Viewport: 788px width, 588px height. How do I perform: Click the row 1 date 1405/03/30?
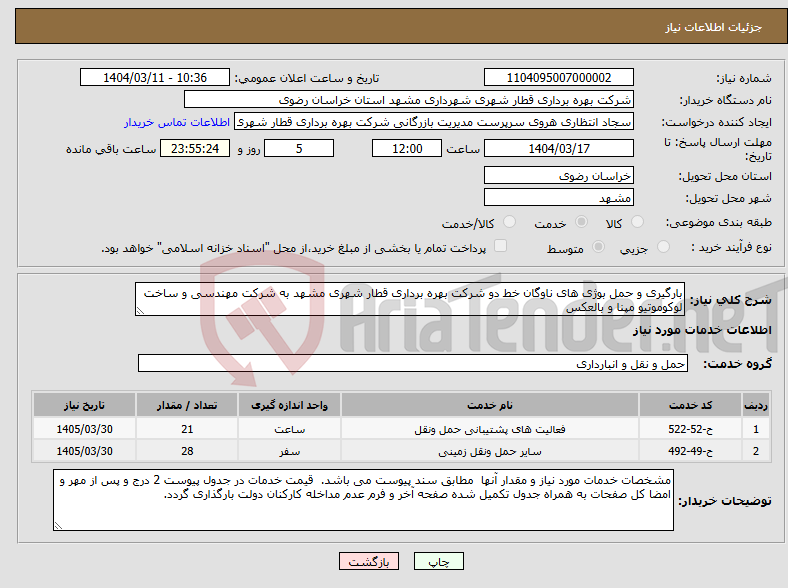point(84,429)
